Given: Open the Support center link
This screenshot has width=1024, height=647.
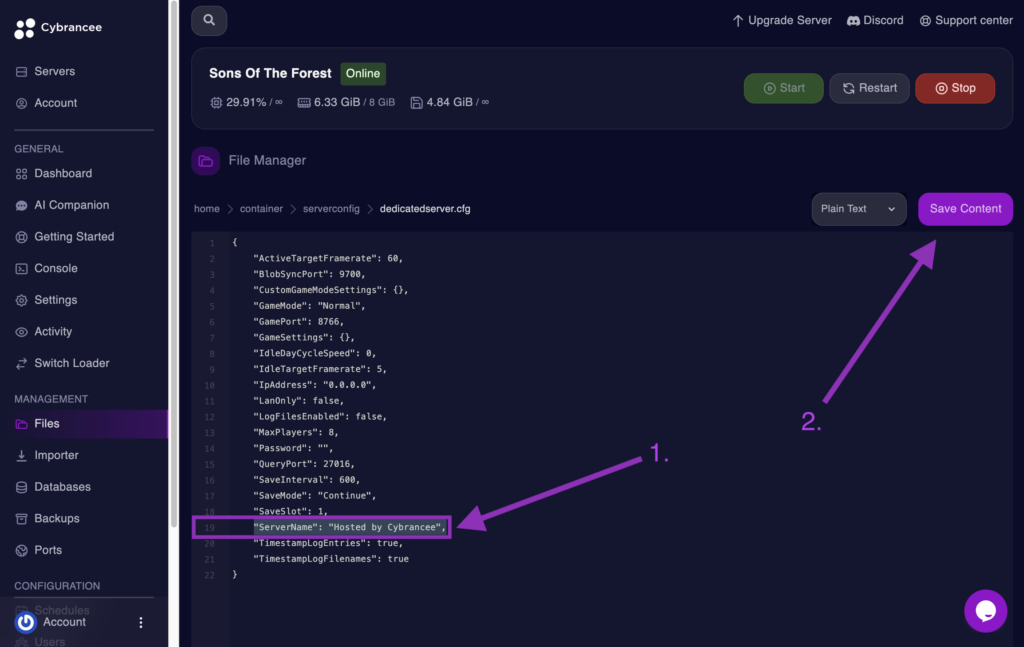Looking at the screenshot, I should pos(966,21).
